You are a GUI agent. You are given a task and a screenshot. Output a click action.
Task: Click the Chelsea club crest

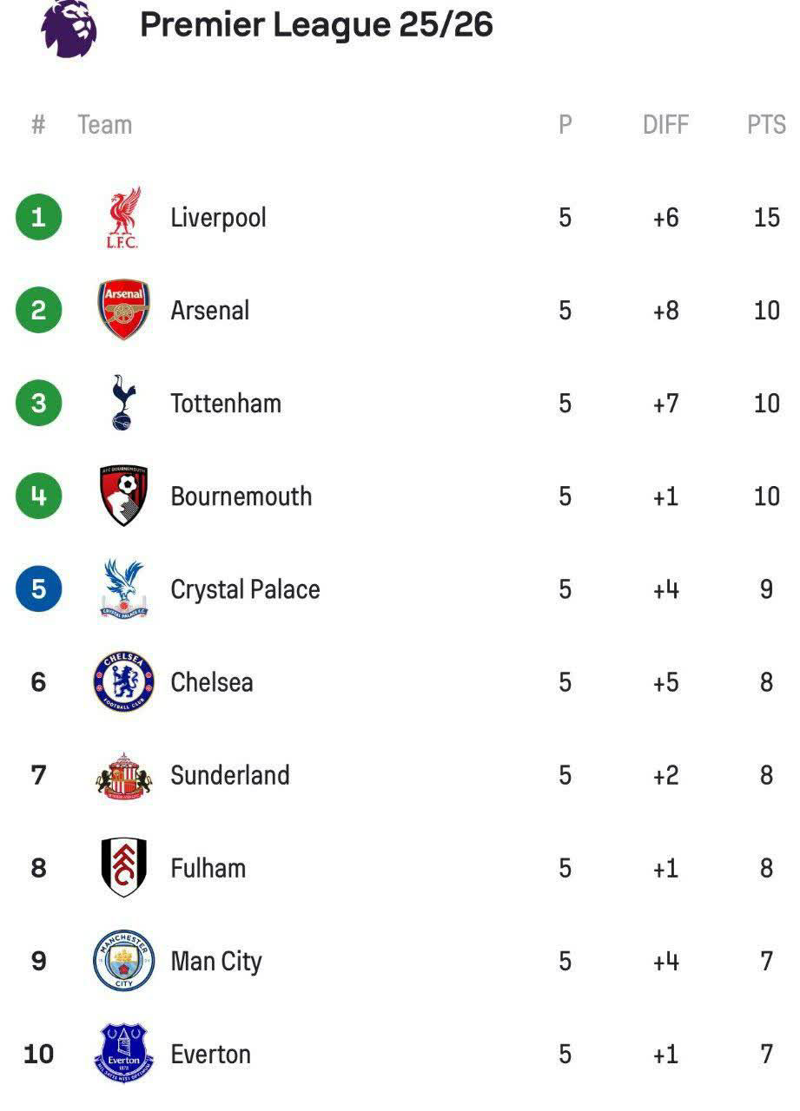tap(124, 682)
